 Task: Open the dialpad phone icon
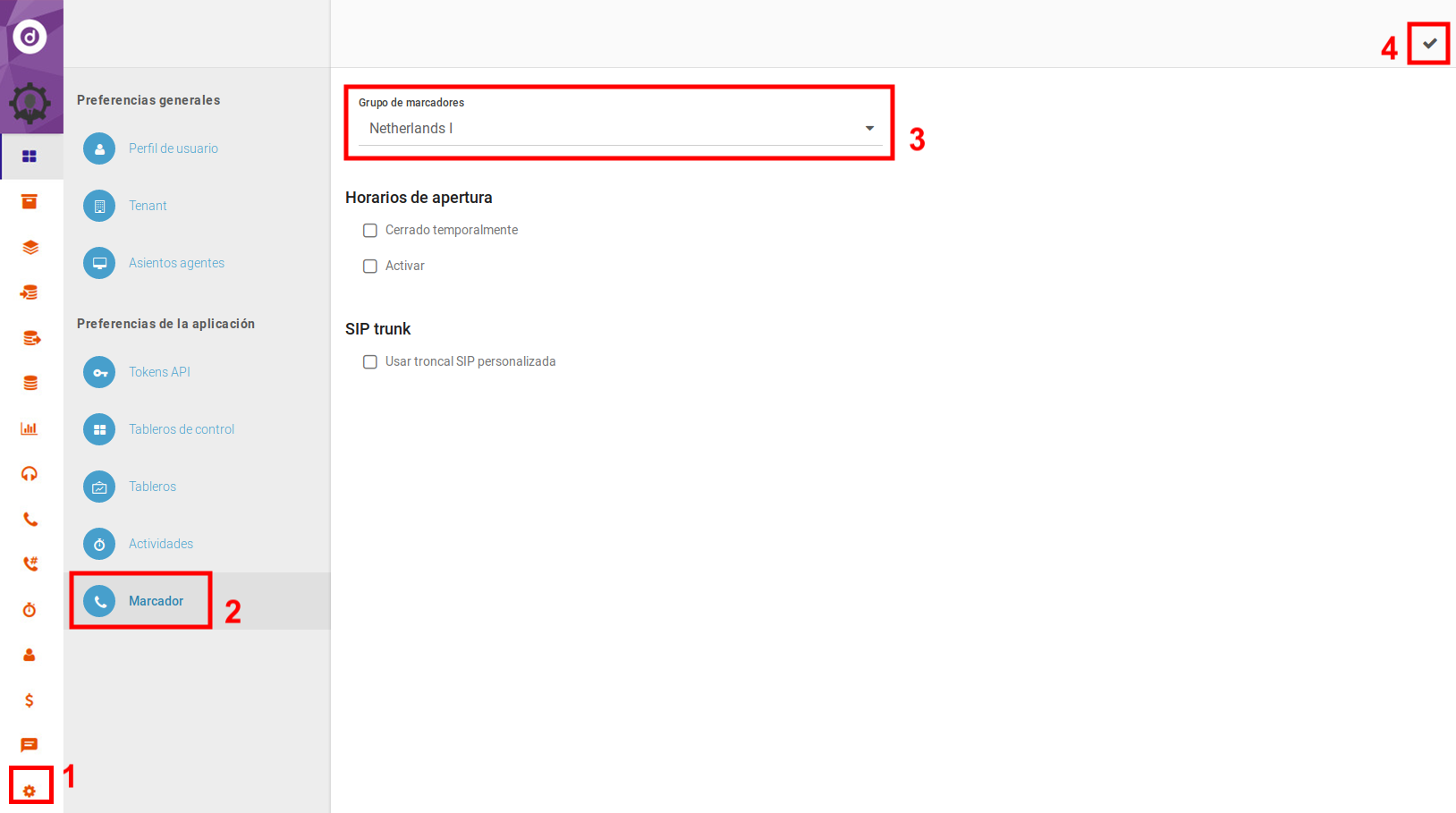(x=30, y=563)
